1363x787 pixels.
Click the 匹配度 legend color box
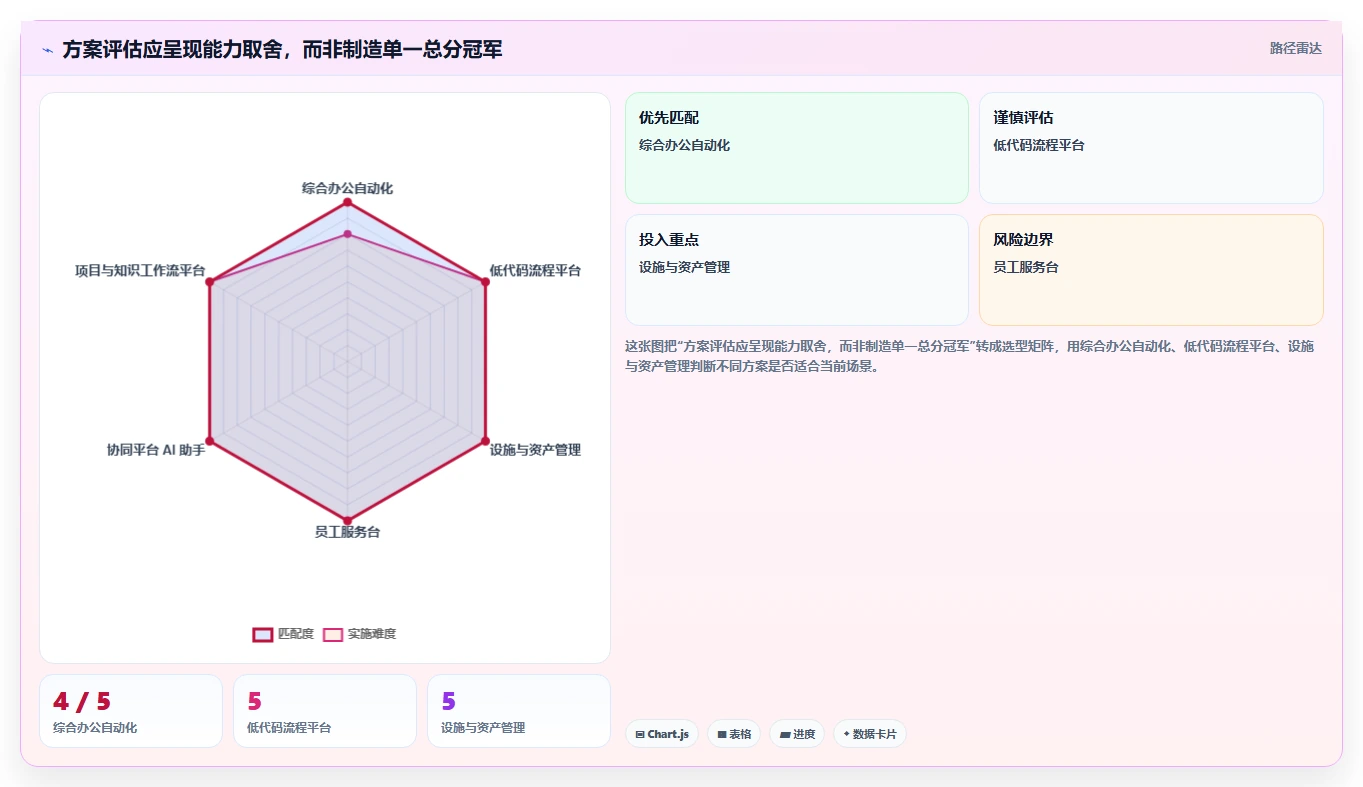(263, 634)
